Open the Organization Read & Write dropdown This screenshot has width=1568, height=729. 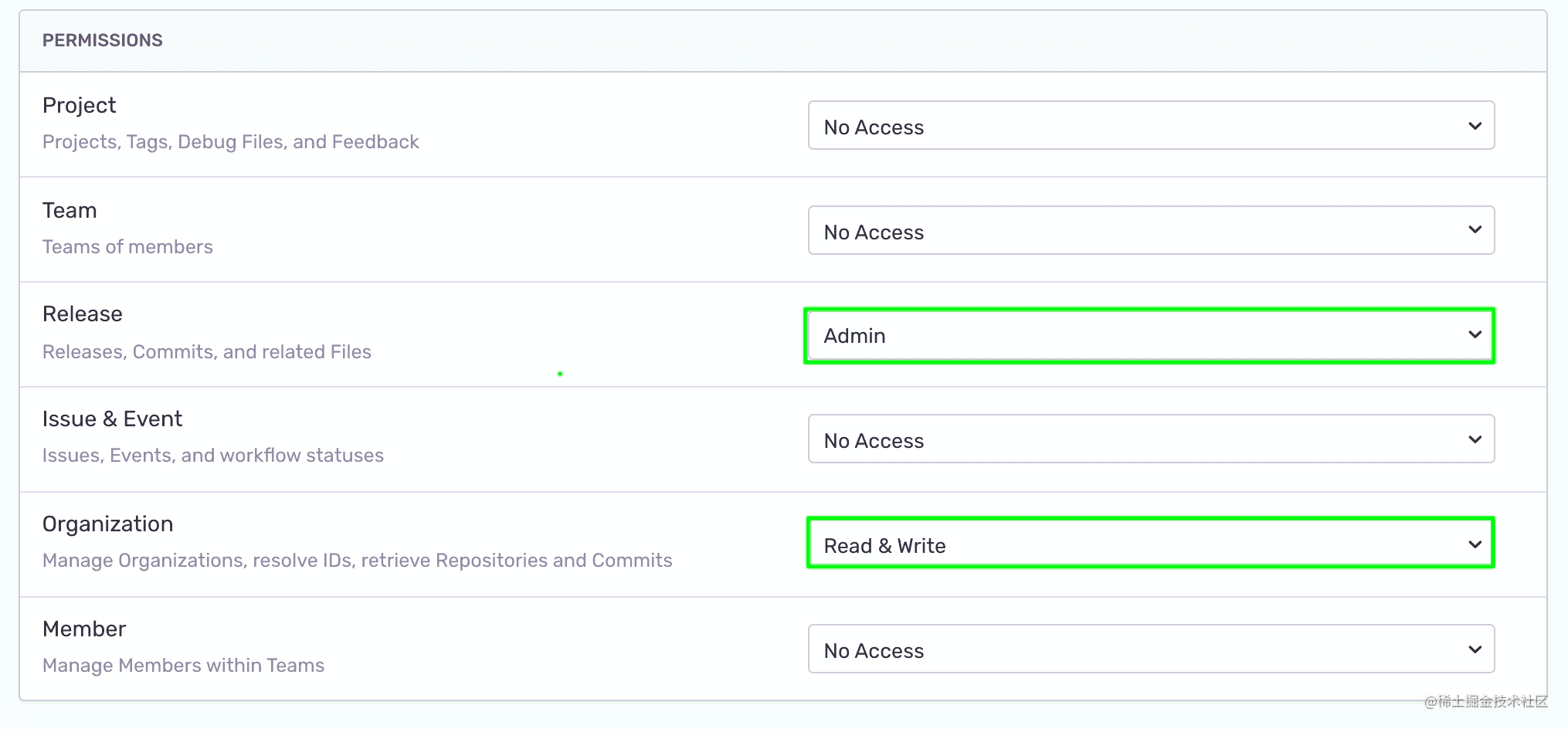coord(1149,544)
